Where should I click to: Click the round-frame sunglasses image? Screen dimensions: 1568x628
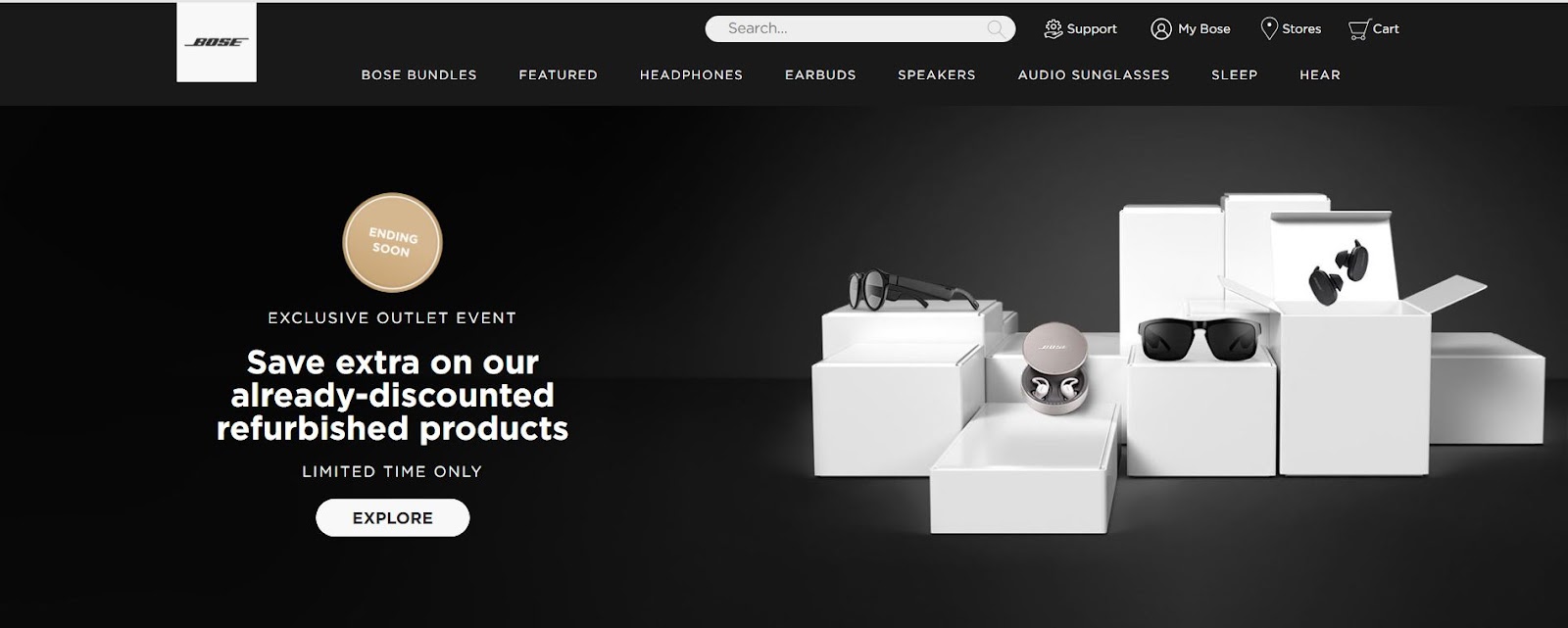click(911, 291)
